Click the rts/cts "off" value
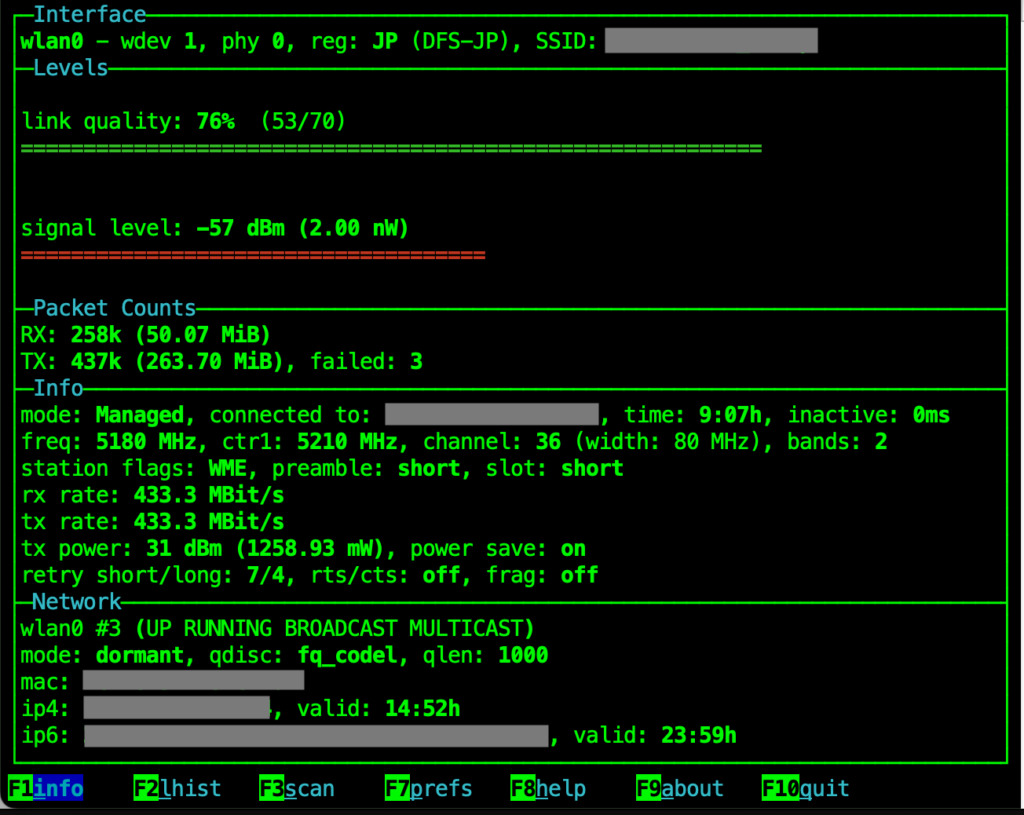The height and width of the screenshot is (815, 1024). coord(441,575)
